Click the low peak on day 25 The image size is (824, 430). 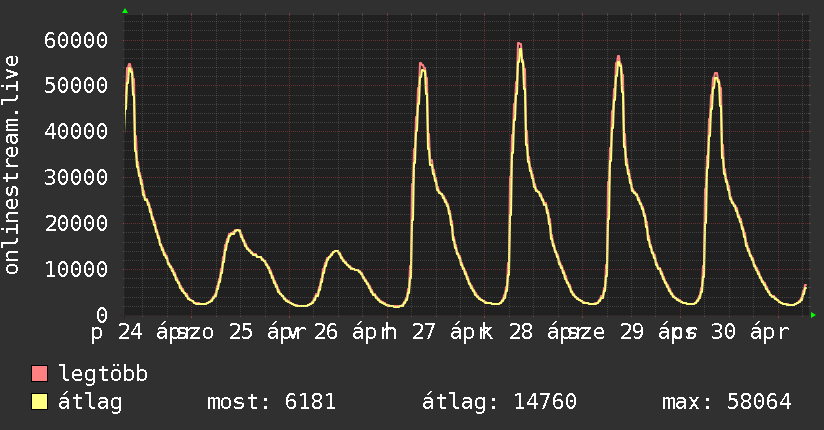[x=236, y=231]
